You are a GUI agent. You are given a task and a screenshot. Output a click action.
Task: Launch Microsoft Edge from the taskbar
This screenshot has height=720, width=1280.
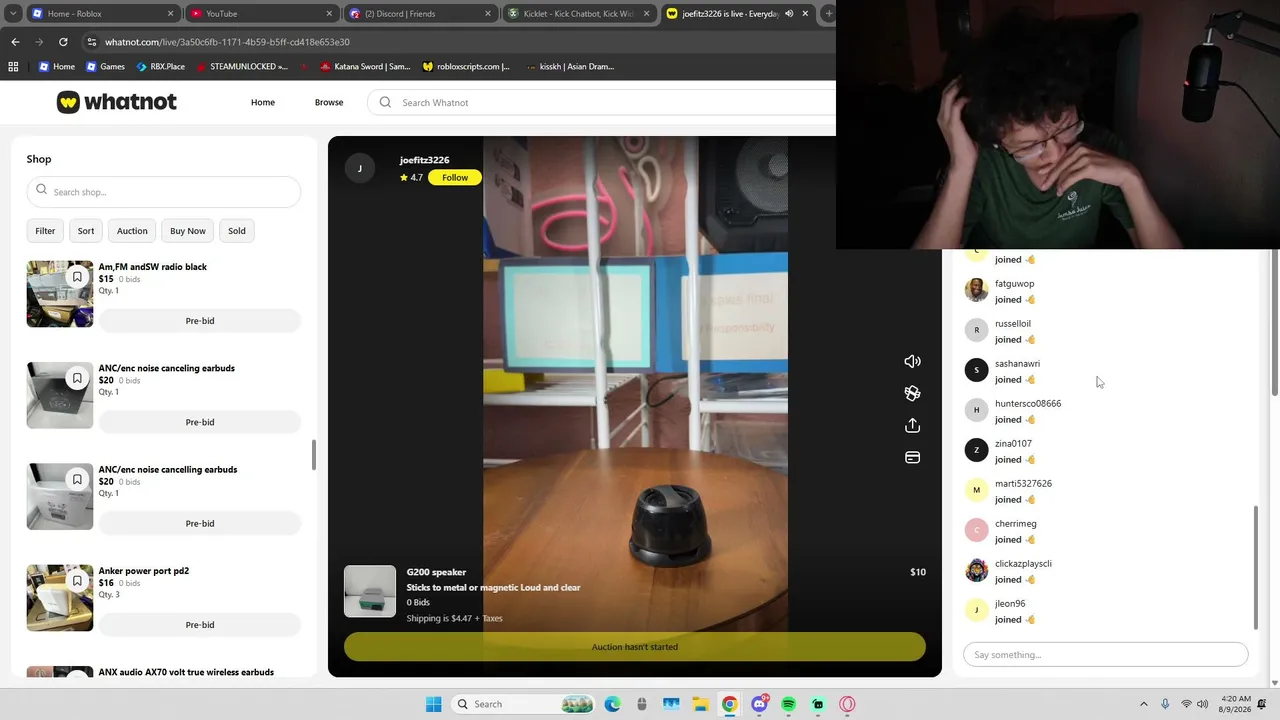612,704
